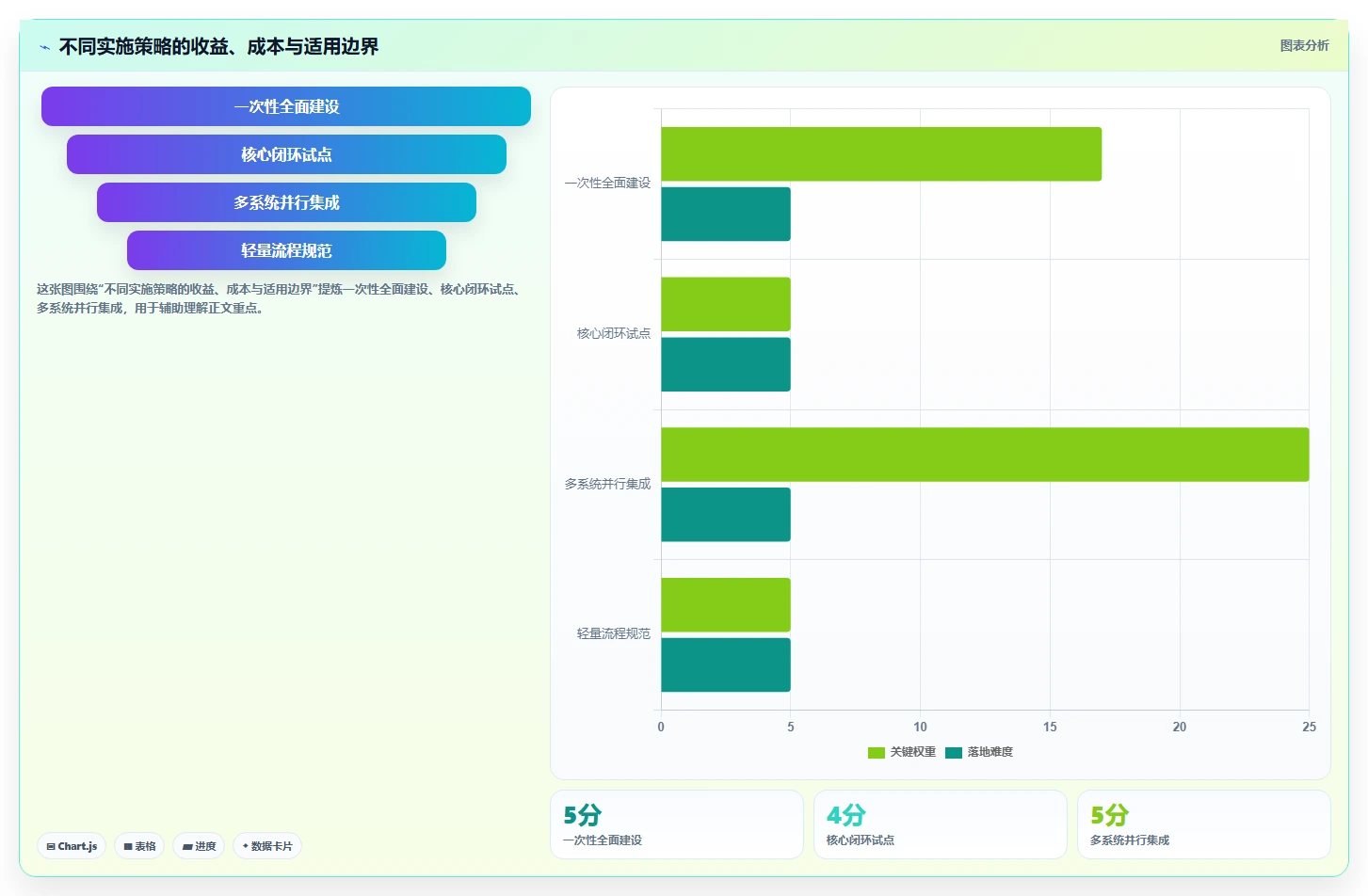Click the 关键权重 bar for 多系统并行集成
This screenshot has height=896, width=1368.
tap(985, 455)
